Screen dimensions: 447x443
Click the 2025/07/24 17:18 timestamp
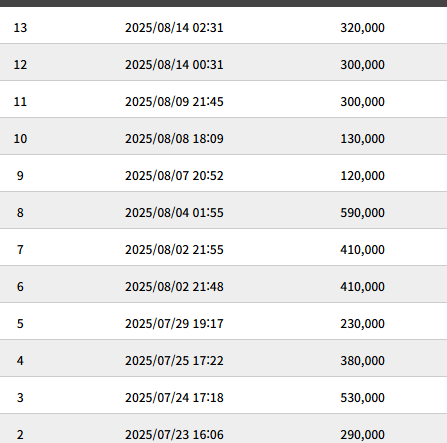coord(174,398)
